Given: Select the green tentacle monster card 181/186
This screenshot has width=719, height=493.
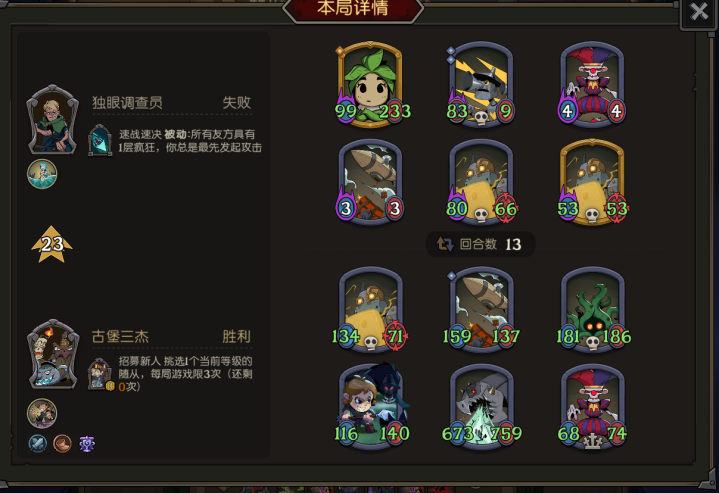Looking at the screenshot, I should 592,310.
